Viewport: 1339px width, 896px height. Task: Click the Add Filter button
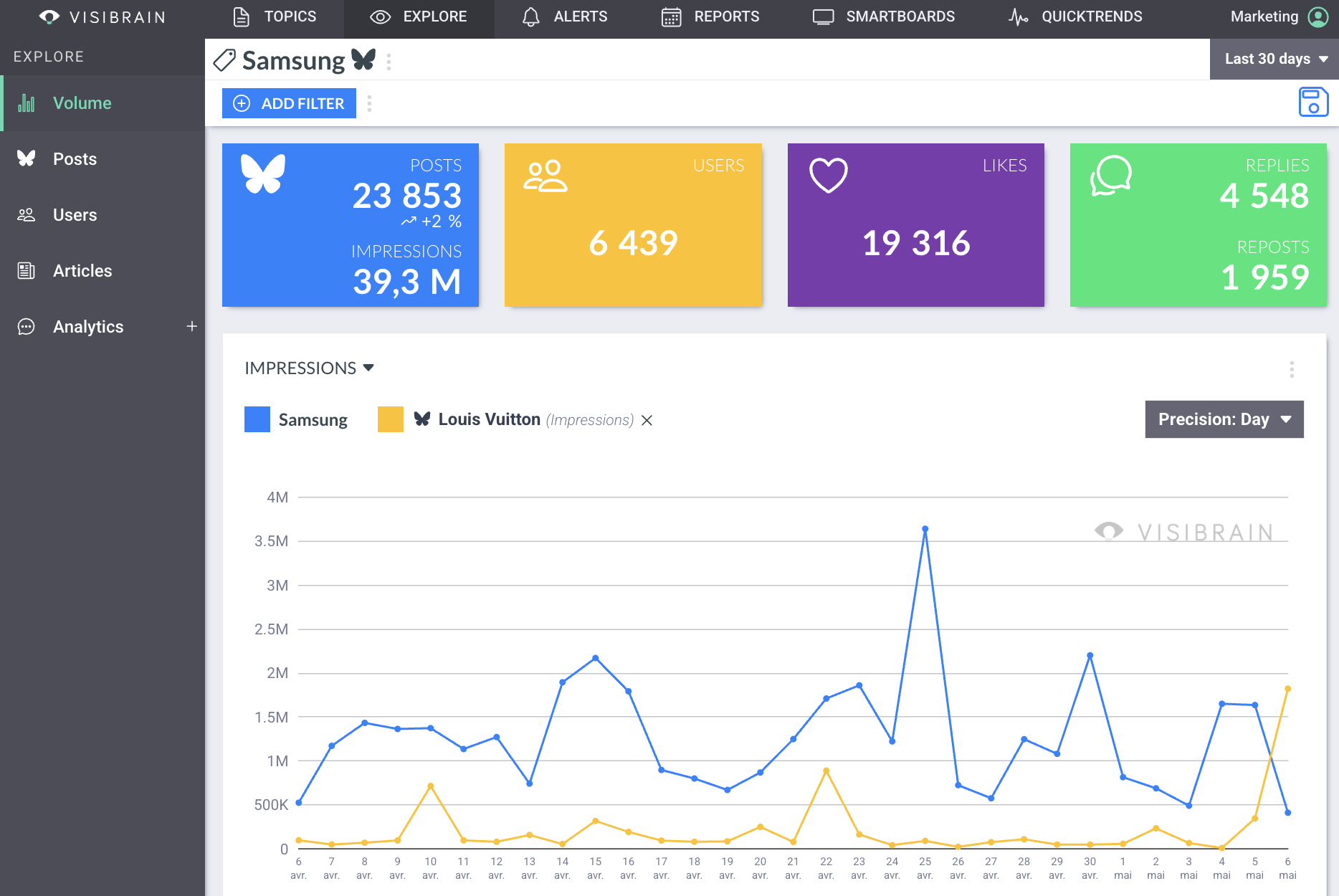pyautogui.click(x=289, y=103)
